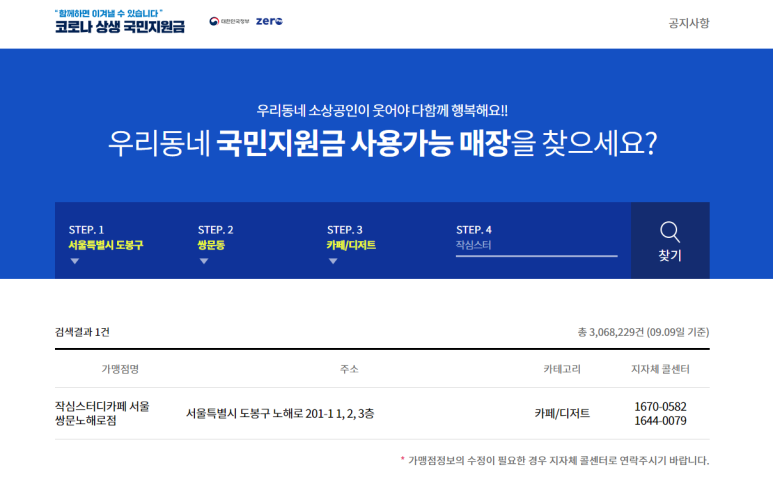Open the 서울특별시 도봉구 region dropdown
Screen dimensions: 773x490
(x=105, y=245)
